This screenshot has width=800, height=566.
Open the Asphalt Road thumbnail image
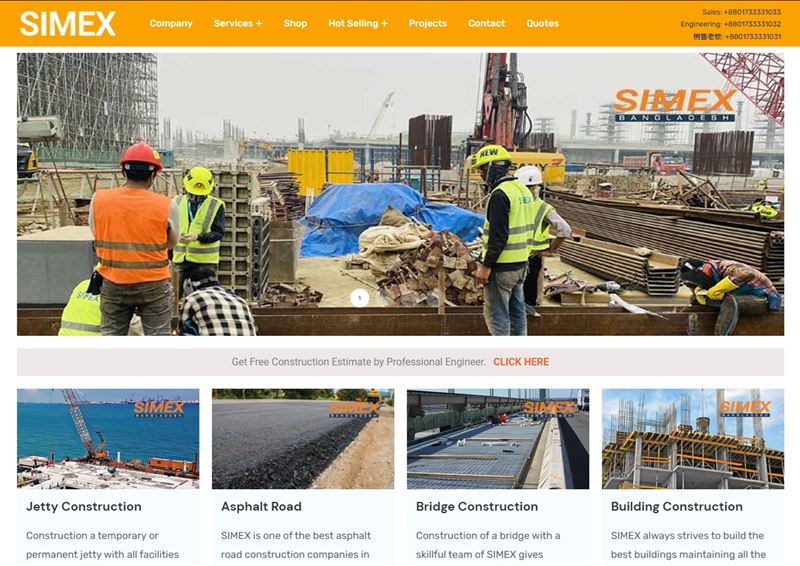click(303, 439)
